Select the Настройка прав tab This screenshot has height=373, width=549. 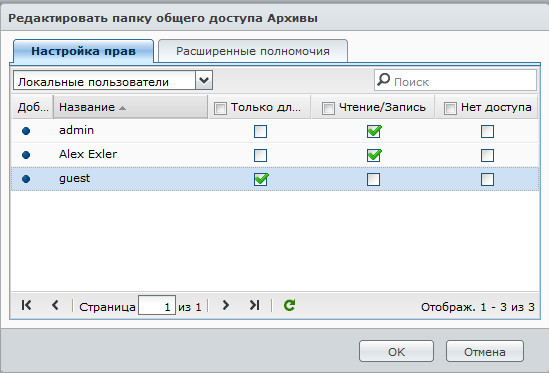(x=83, y=51)
